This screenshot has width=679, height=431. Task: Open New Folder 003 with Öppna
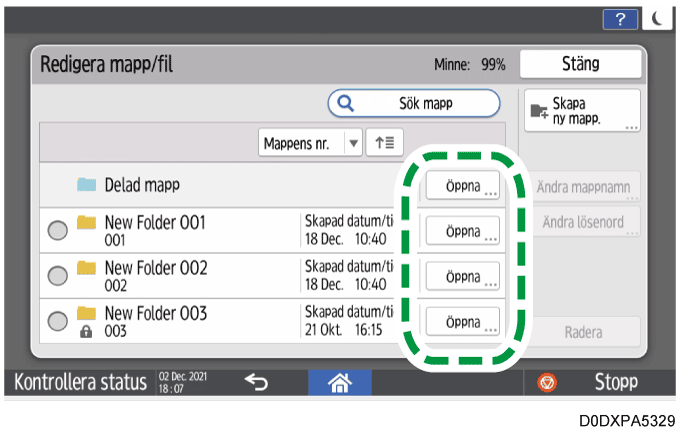(463, 321)
